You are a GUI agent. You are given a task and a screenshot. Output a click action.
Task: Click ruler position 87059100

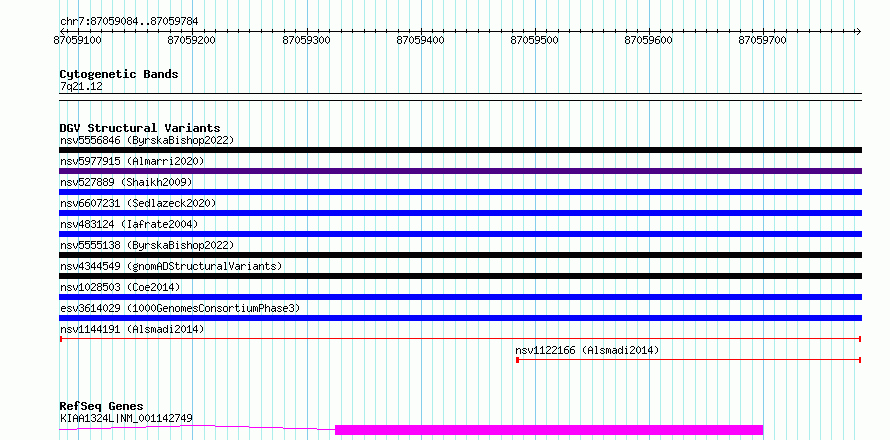78,40
